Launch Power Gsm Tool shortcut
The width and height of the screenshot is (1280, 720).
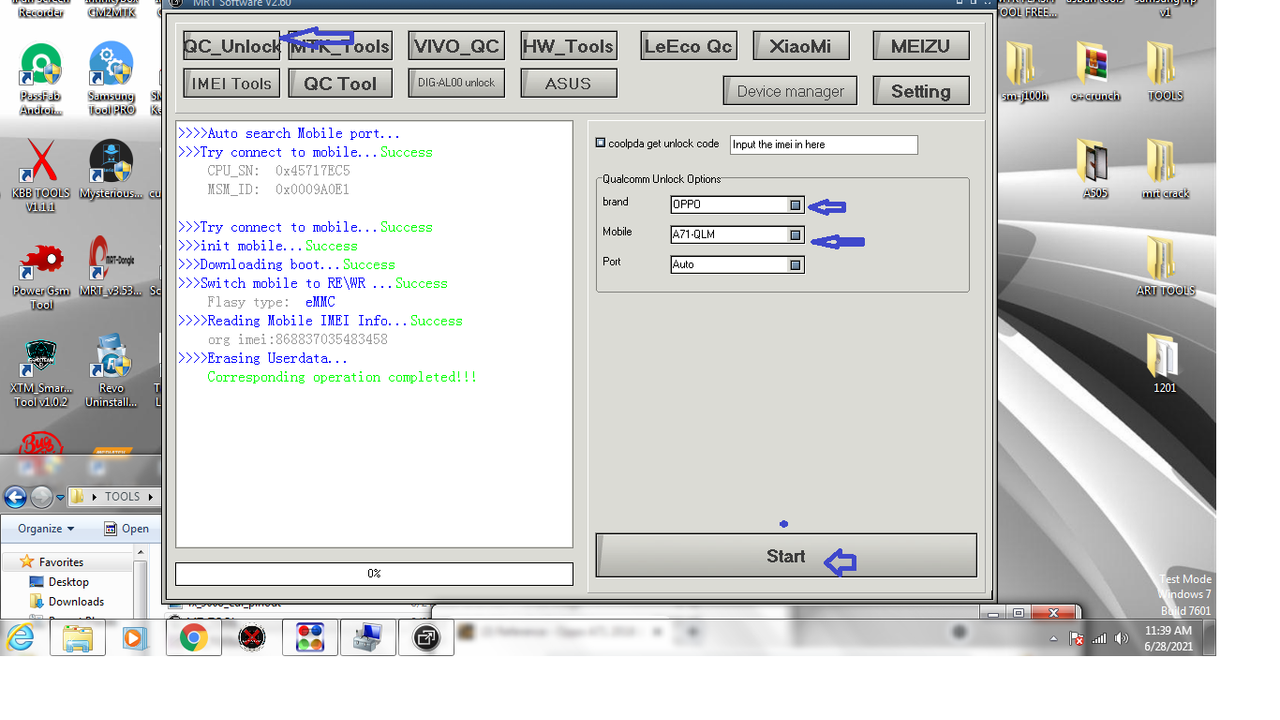(40, 273)
